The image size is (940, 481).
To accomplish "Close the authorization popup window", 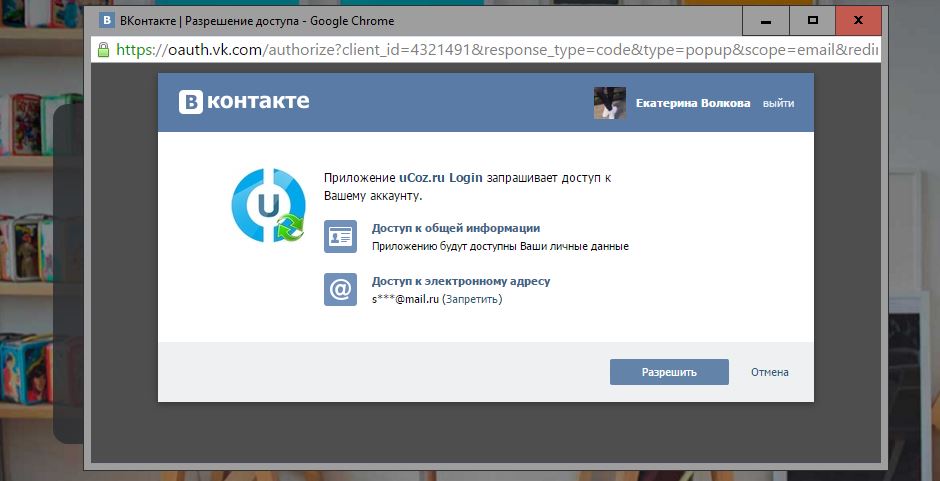I will 858,21.
